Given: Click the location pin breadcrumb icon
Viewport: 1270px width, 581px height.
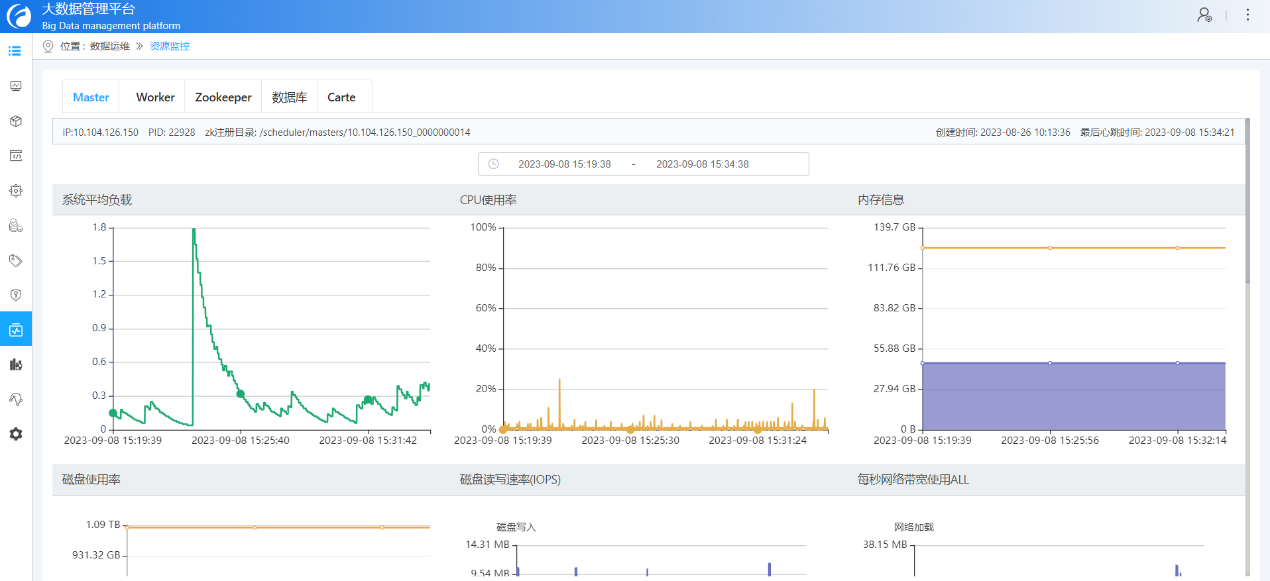Looking at the screenshot, I should pos(48,46).
